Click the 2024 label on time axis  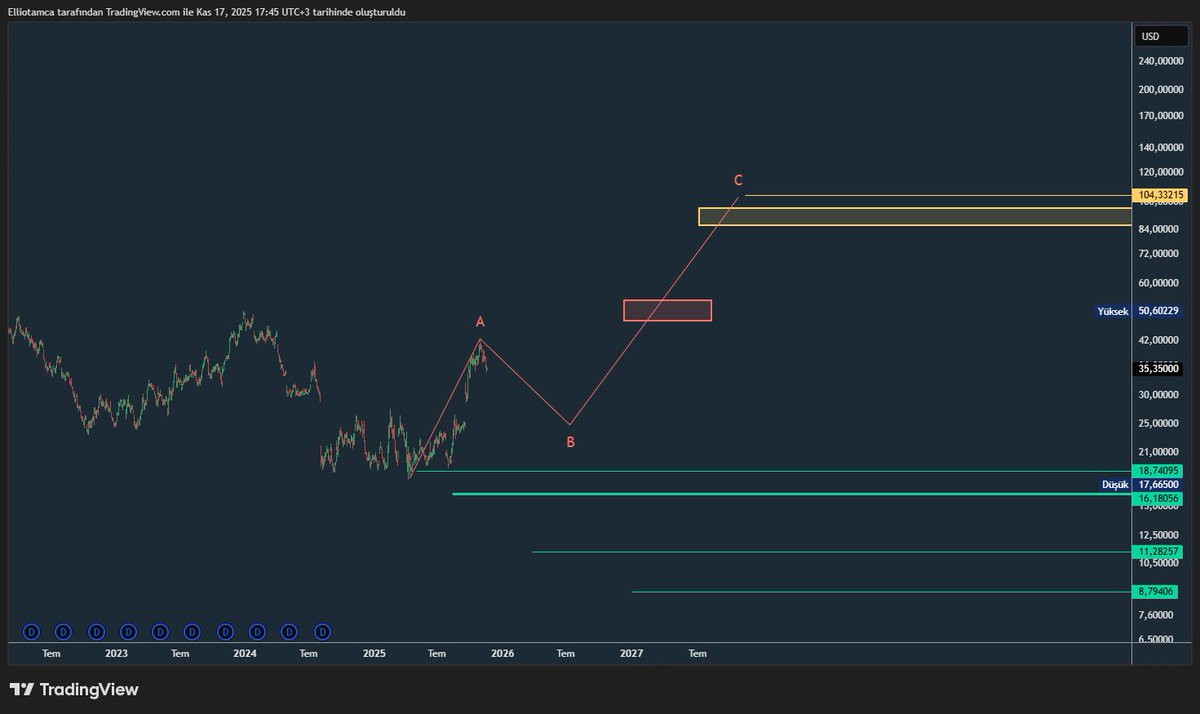click(244, 653)
